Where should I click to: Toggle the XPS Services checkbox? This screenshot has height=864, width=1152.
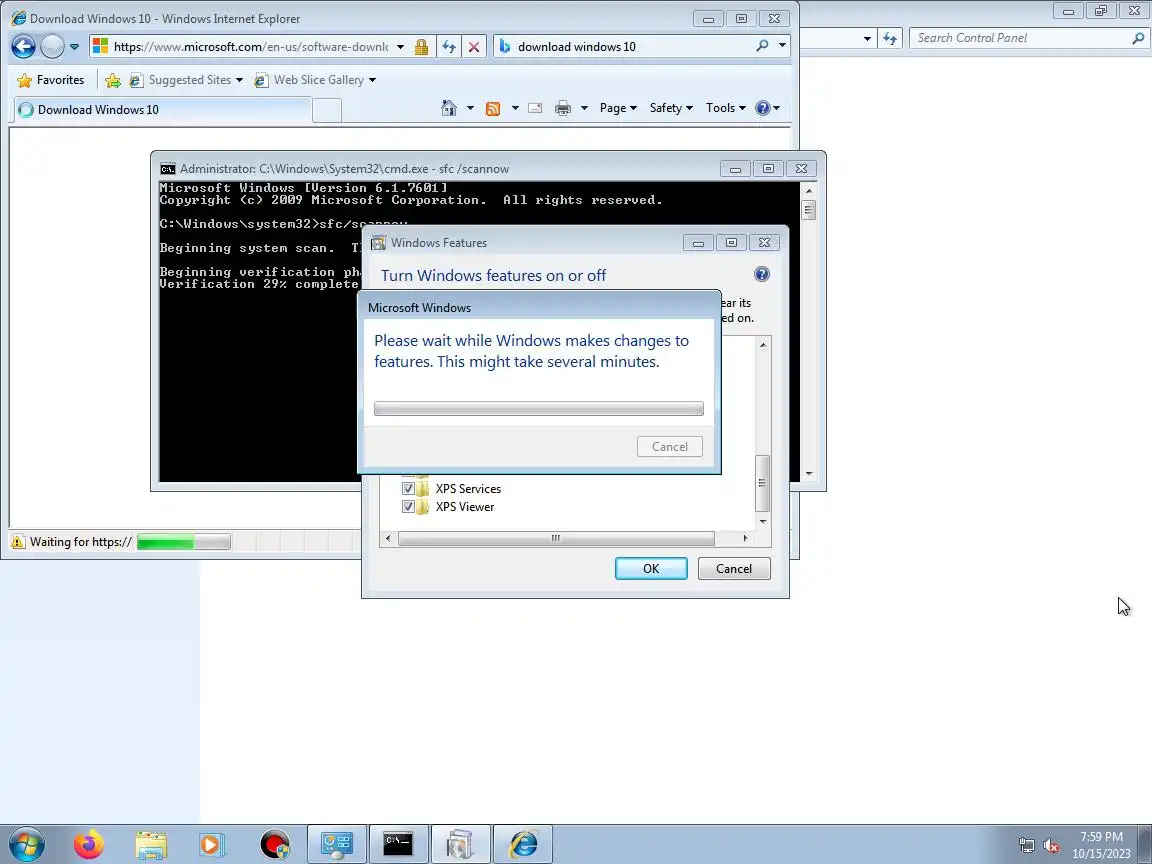click(408, 489)
